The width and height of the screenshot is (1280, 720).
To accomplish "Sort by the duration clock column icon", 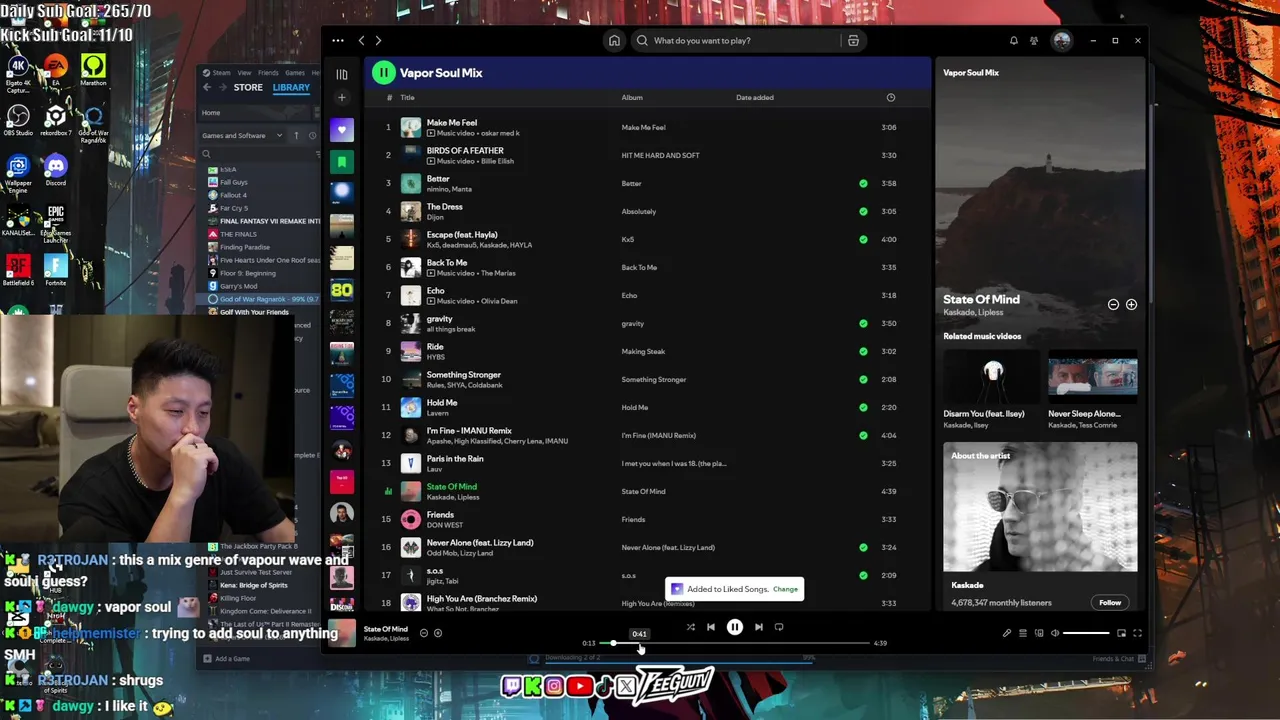I will 890,98.
